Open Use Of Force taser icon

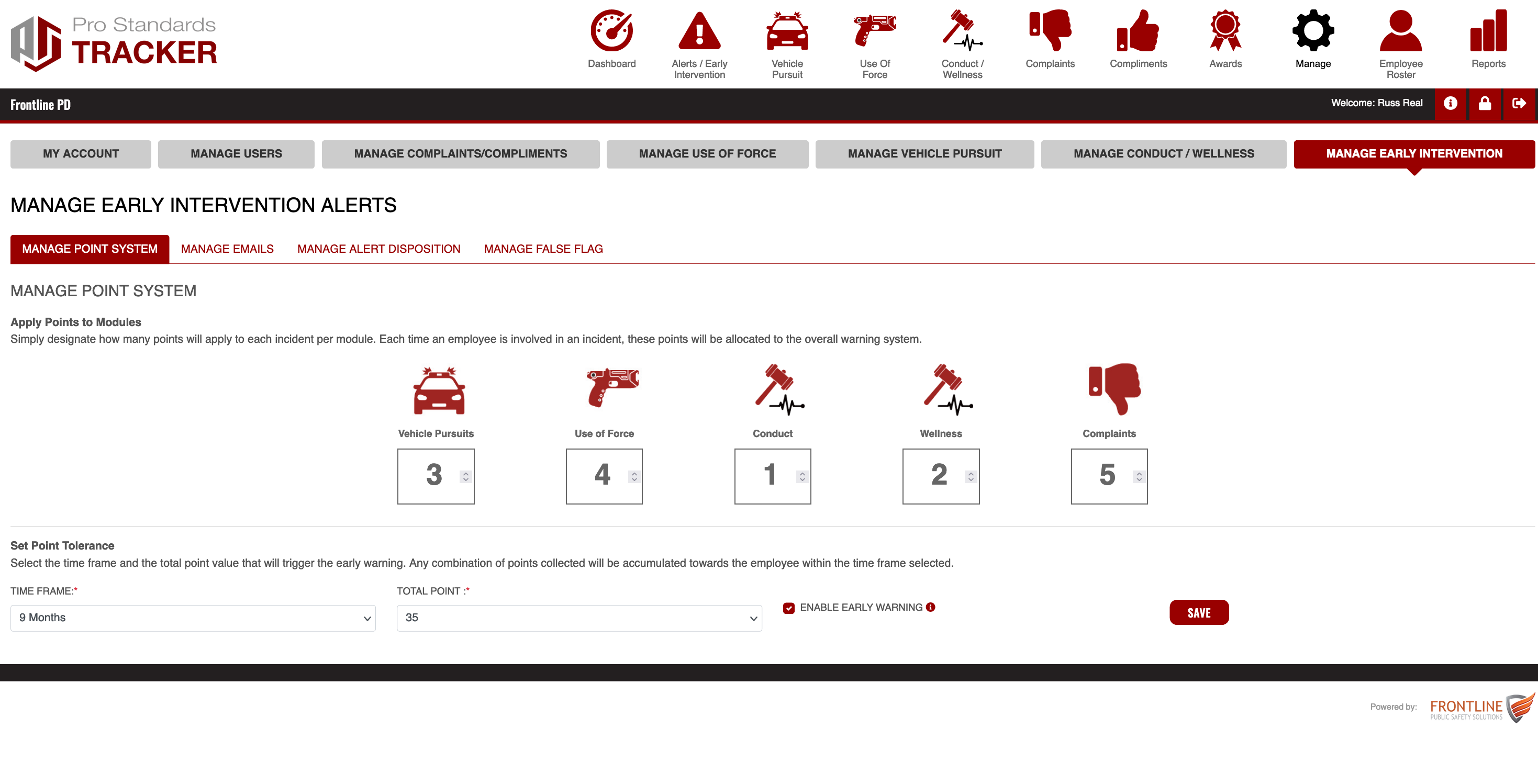coord(875,30)
